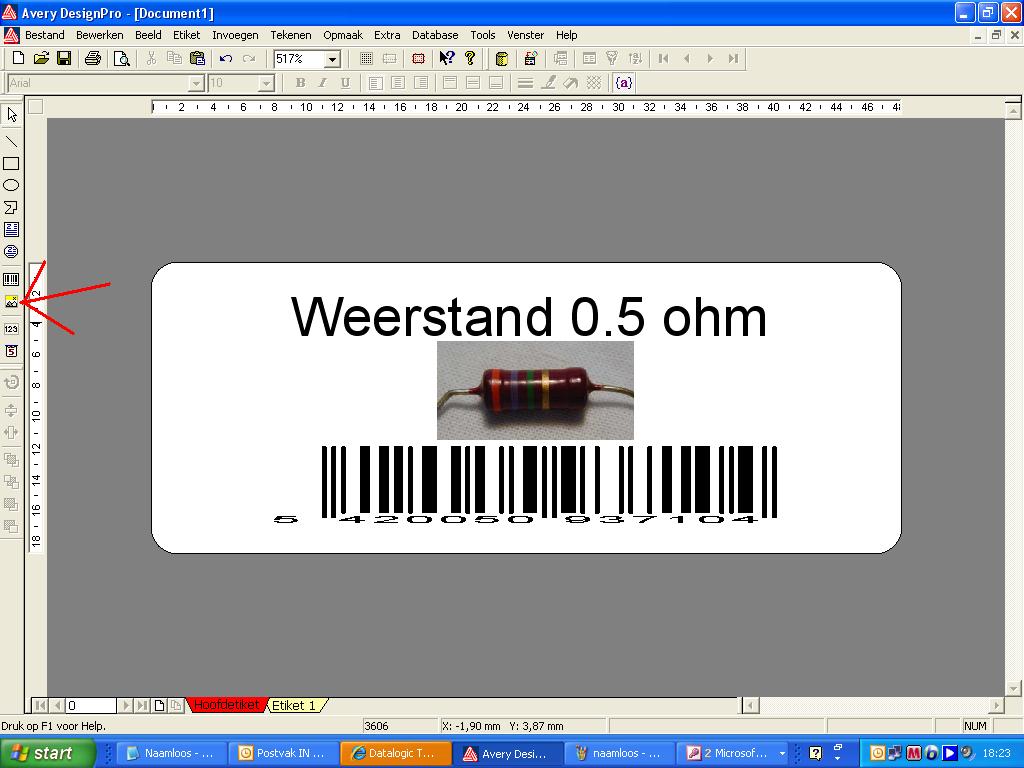Screen dimensions: 1024x768
Task: Toggle the grid display icon
Action: pos(366,59)
